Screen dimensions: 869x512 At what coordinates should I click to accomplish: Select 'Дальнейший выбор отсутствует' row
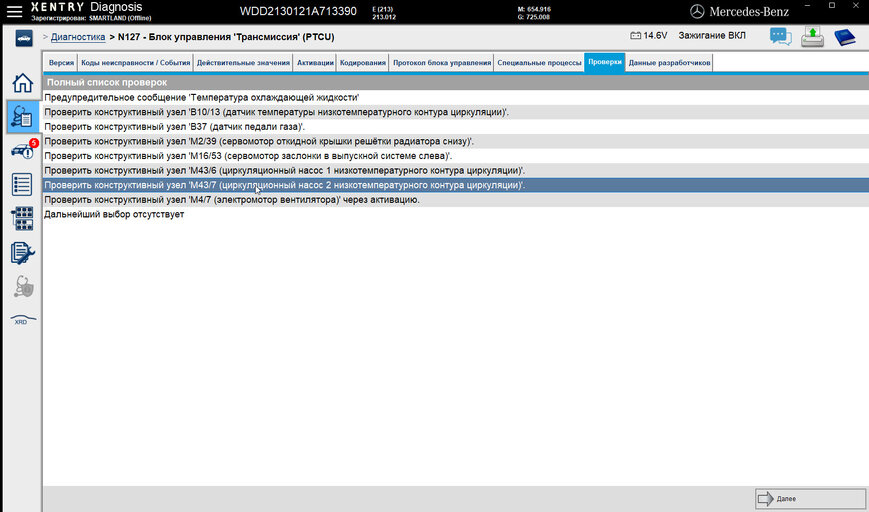coord(456,214)
